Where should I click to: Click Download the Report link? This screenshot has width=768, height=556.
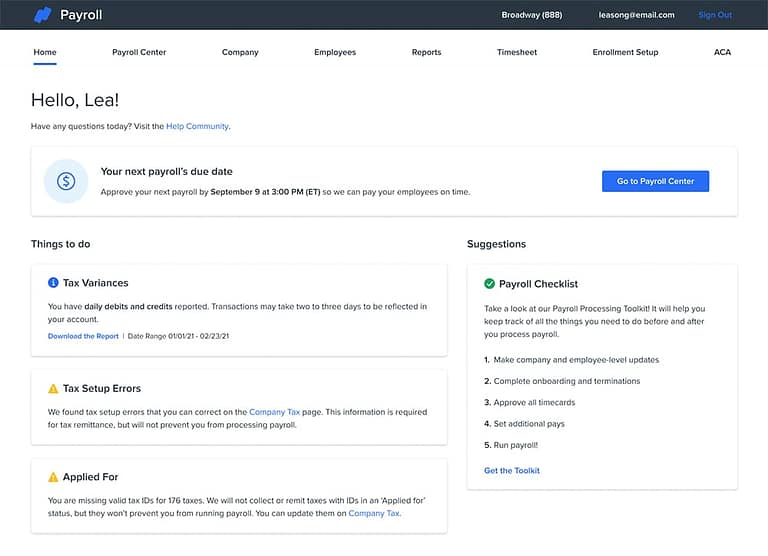coord(83,336)
